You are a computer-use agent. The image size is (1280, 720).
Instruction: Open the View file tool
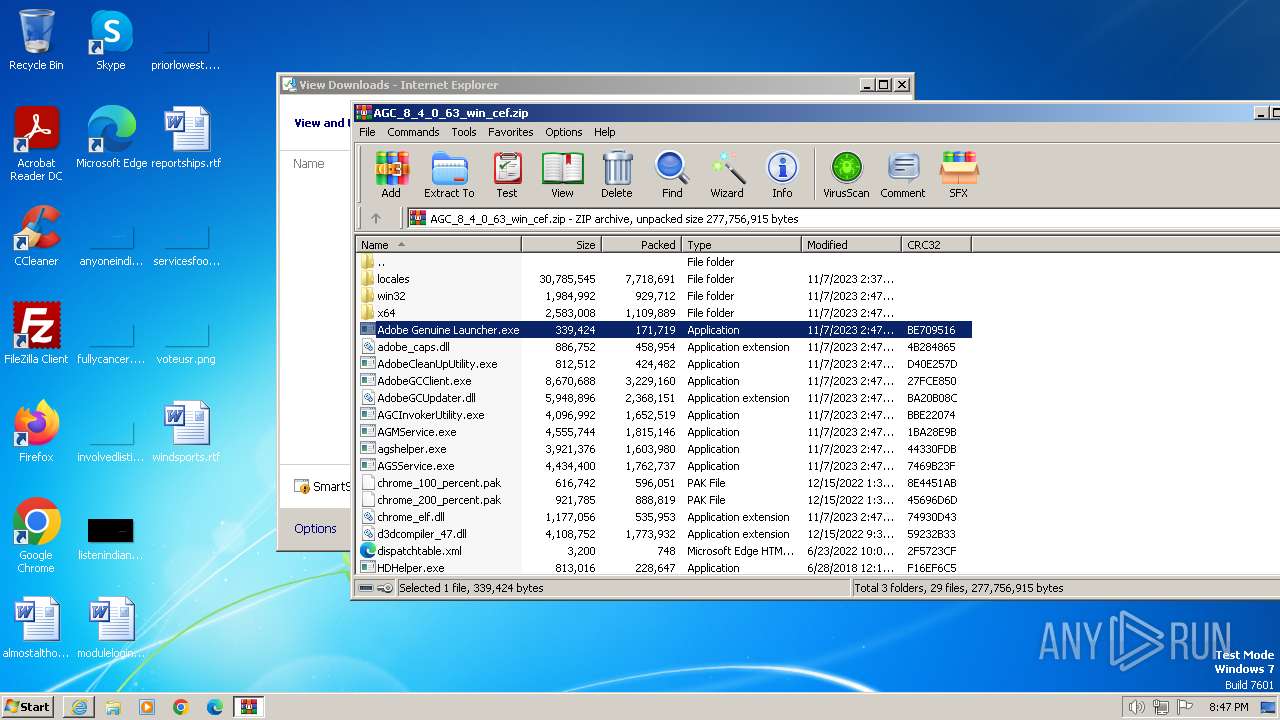(x=562, y=174)
